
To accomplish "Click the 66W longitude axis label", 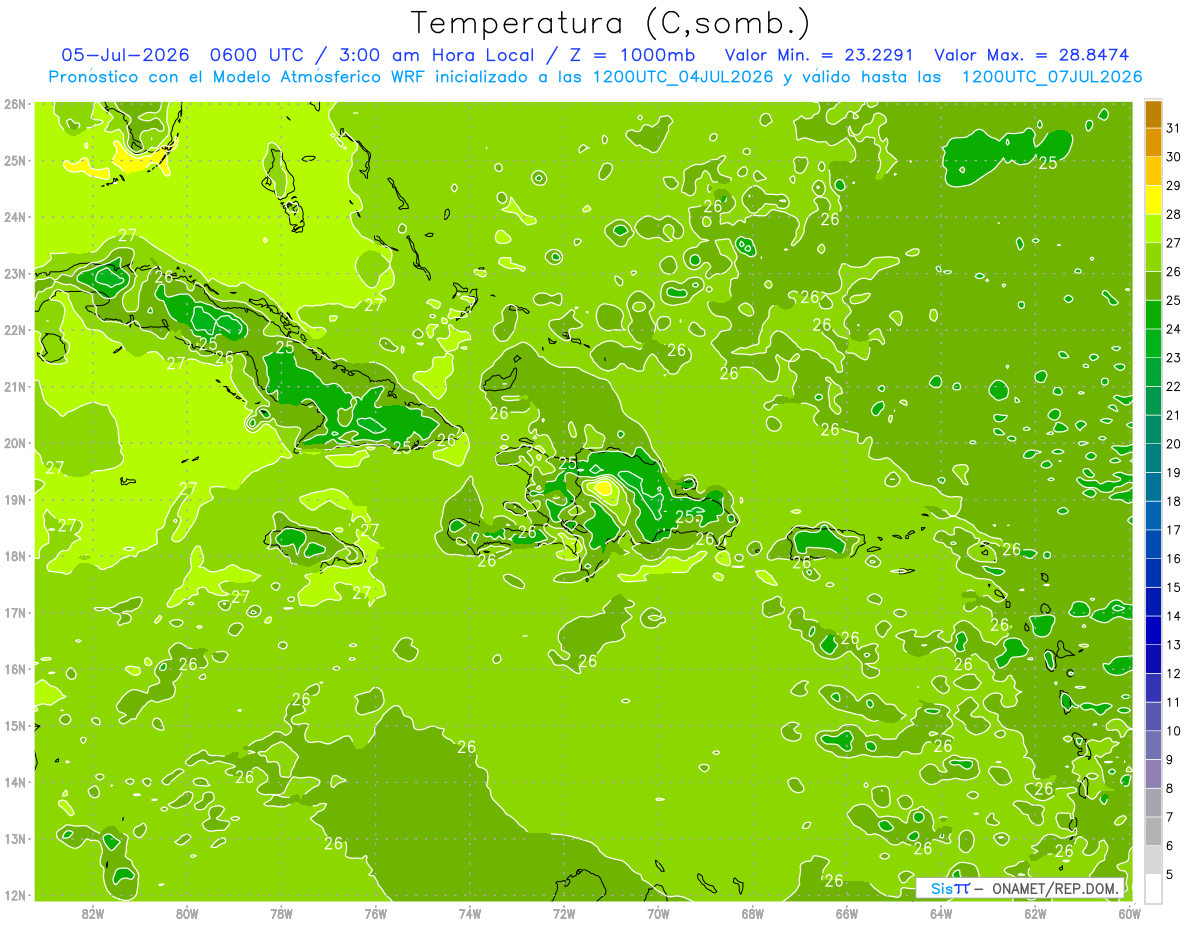I will click(846, 913).
